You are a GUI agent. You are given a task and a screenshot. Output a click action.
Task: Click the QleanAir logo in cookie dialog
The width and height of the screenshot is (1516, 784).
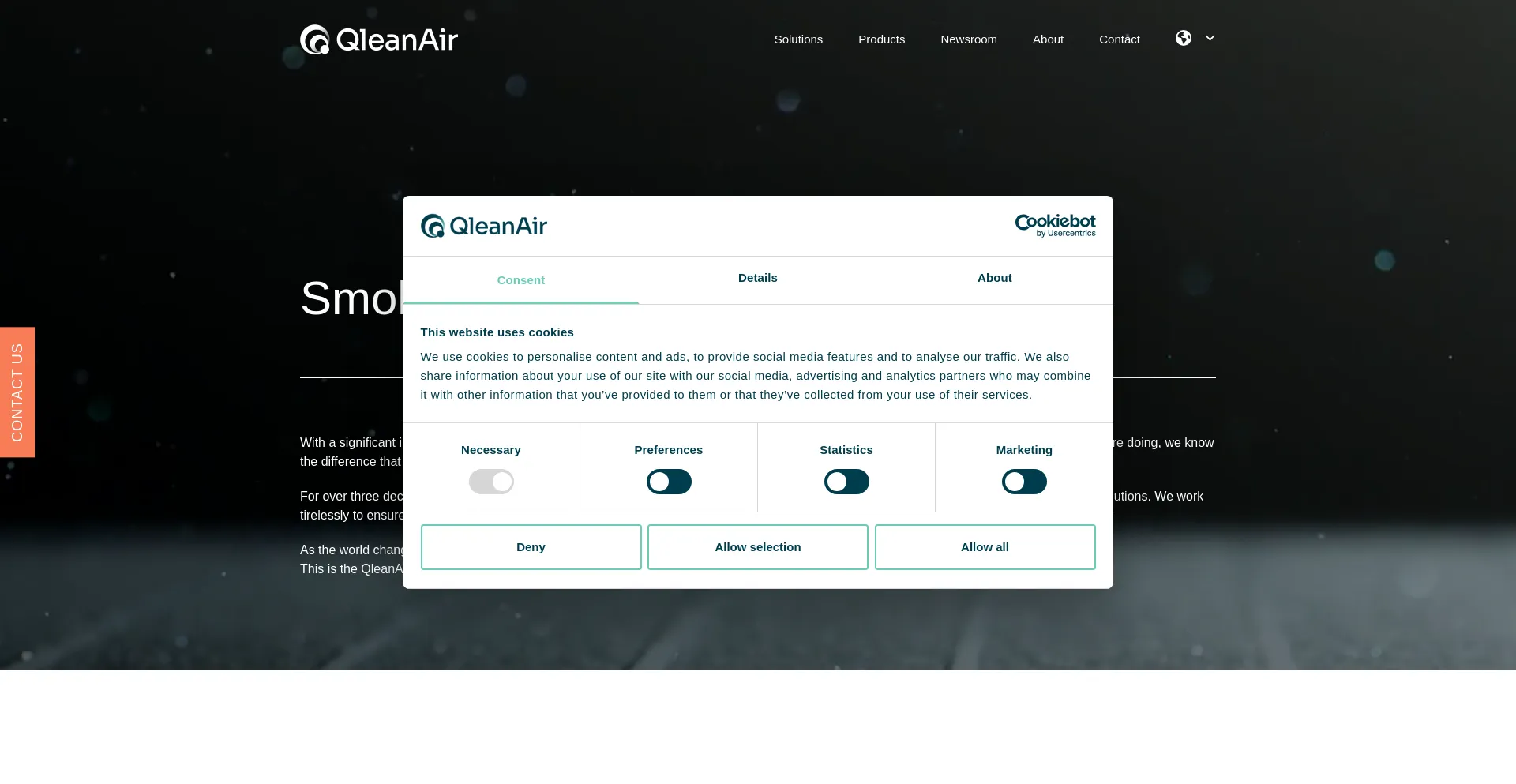coord(484,226)
